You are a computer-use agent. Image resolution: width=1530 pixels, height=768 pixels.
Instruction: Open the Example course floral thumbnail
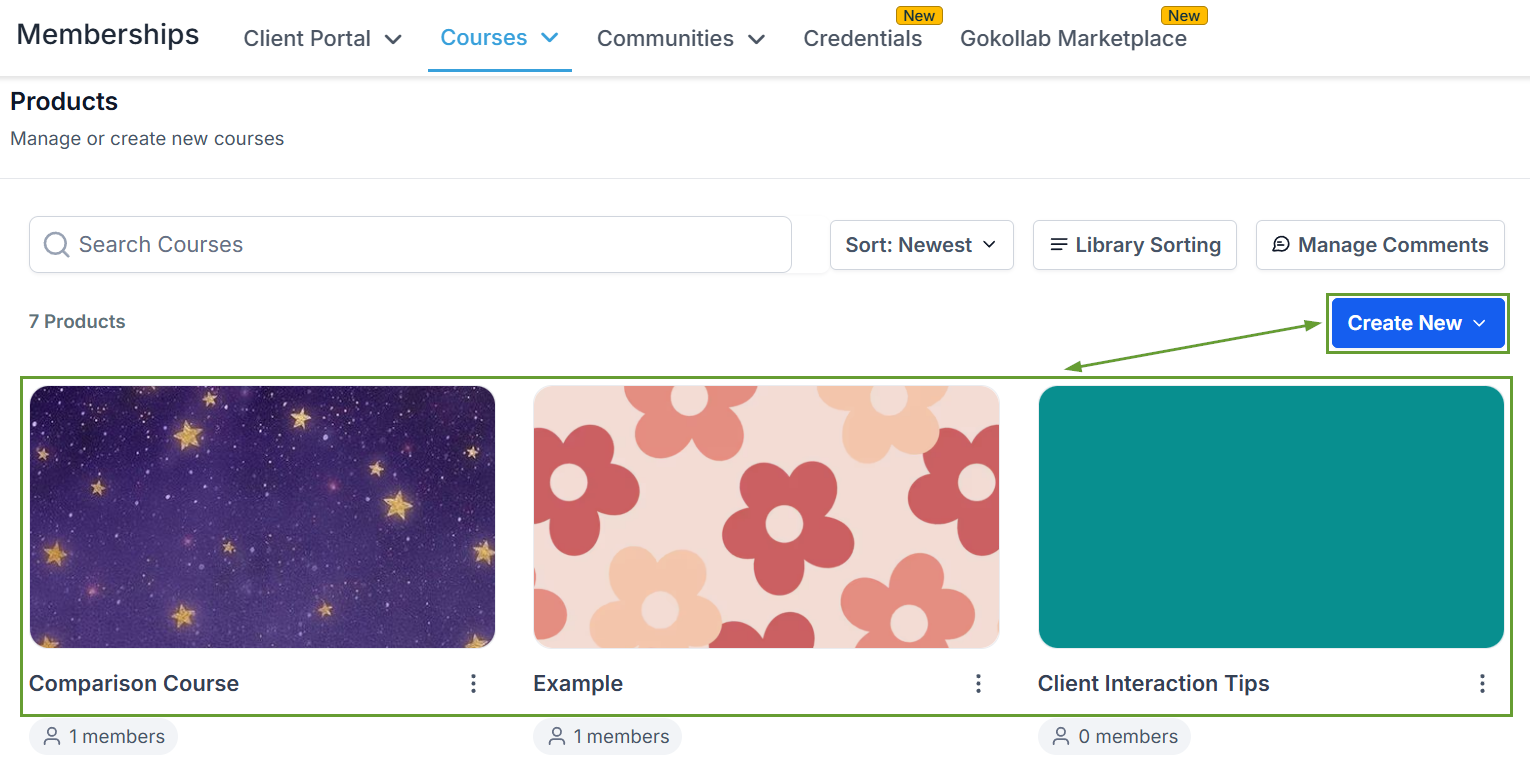(x=766, y=517)
